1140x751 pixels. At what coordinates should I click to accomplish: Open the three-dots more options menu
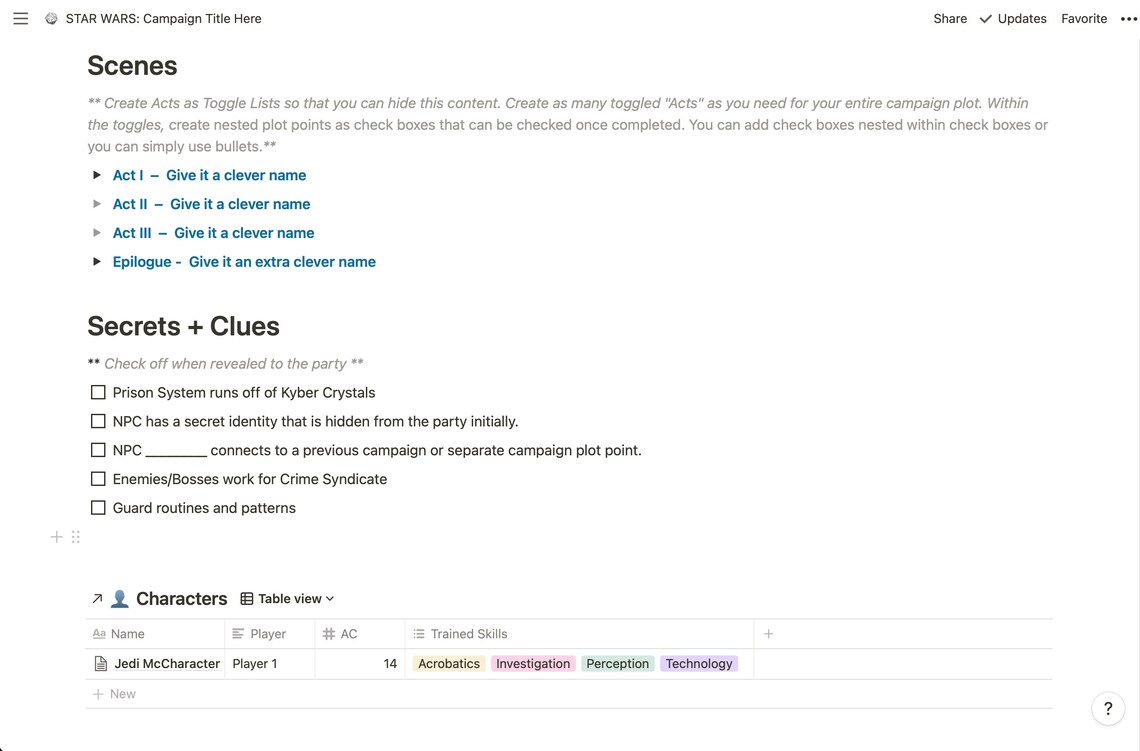pos(1128,19)
